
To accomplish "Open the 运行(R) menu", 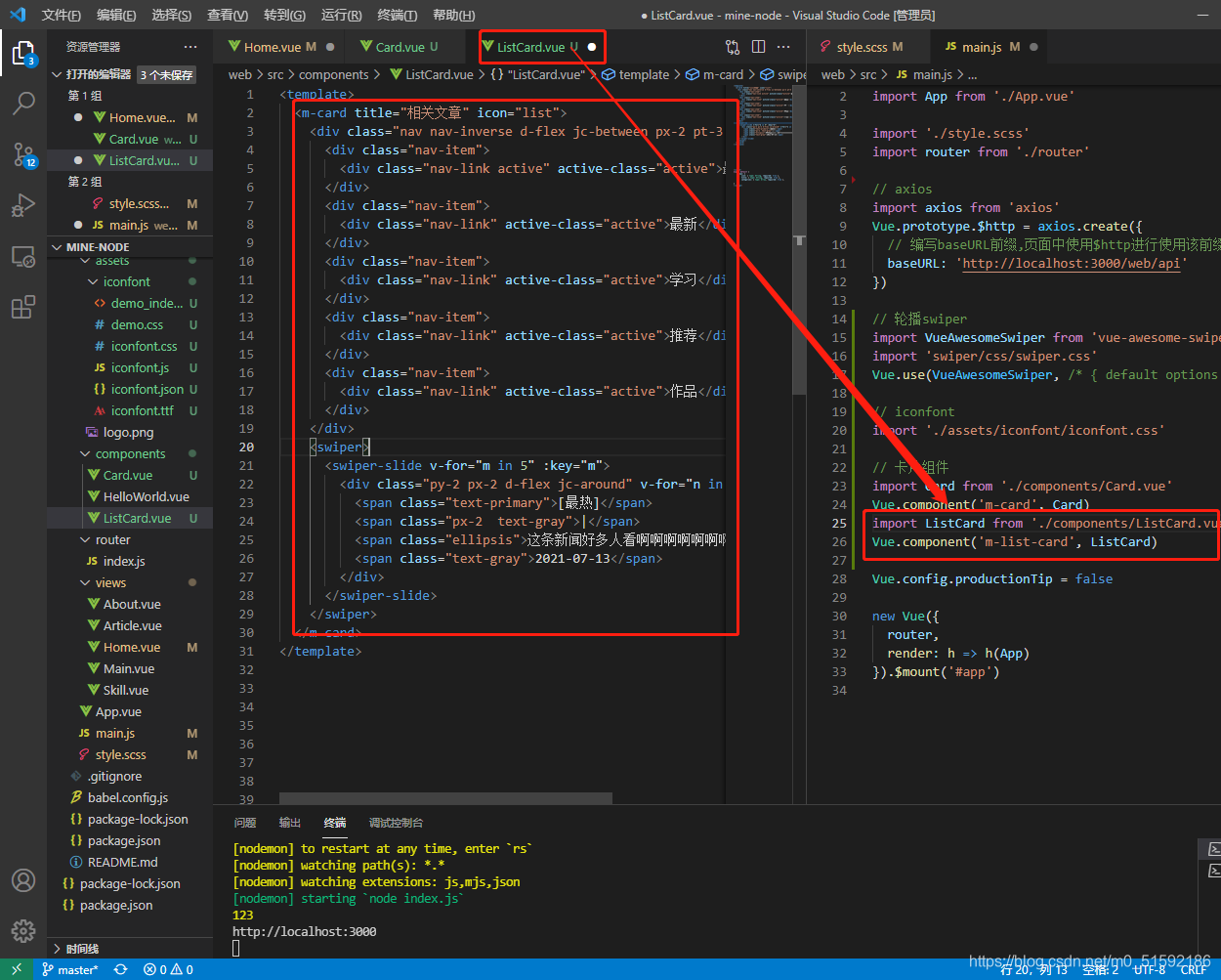I will coord(341,15).
